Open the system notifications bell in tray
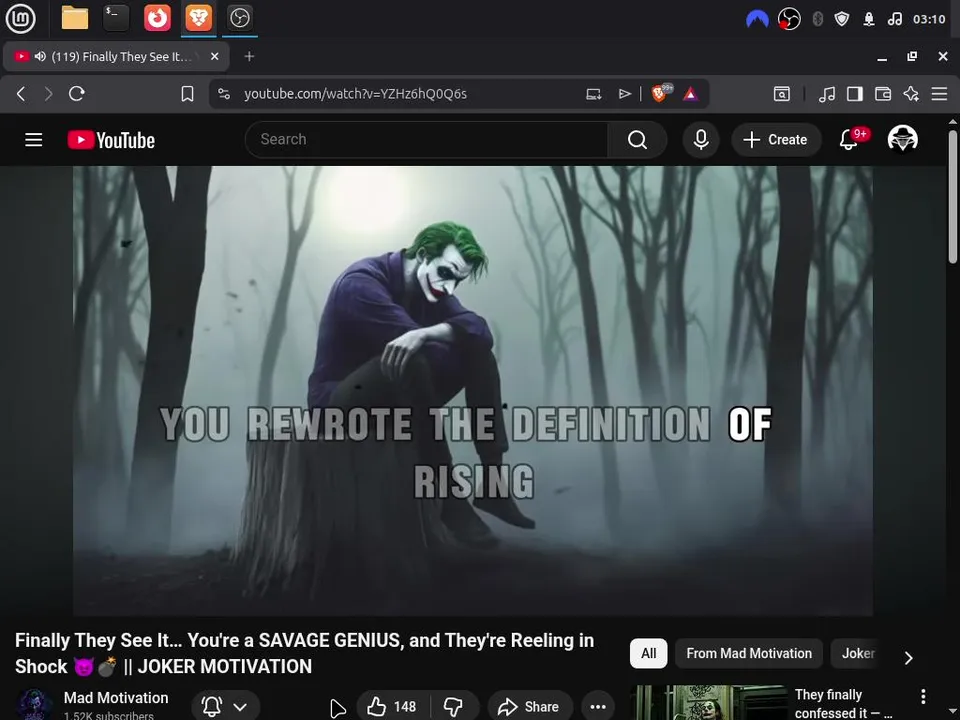 (x=869, y=19)
